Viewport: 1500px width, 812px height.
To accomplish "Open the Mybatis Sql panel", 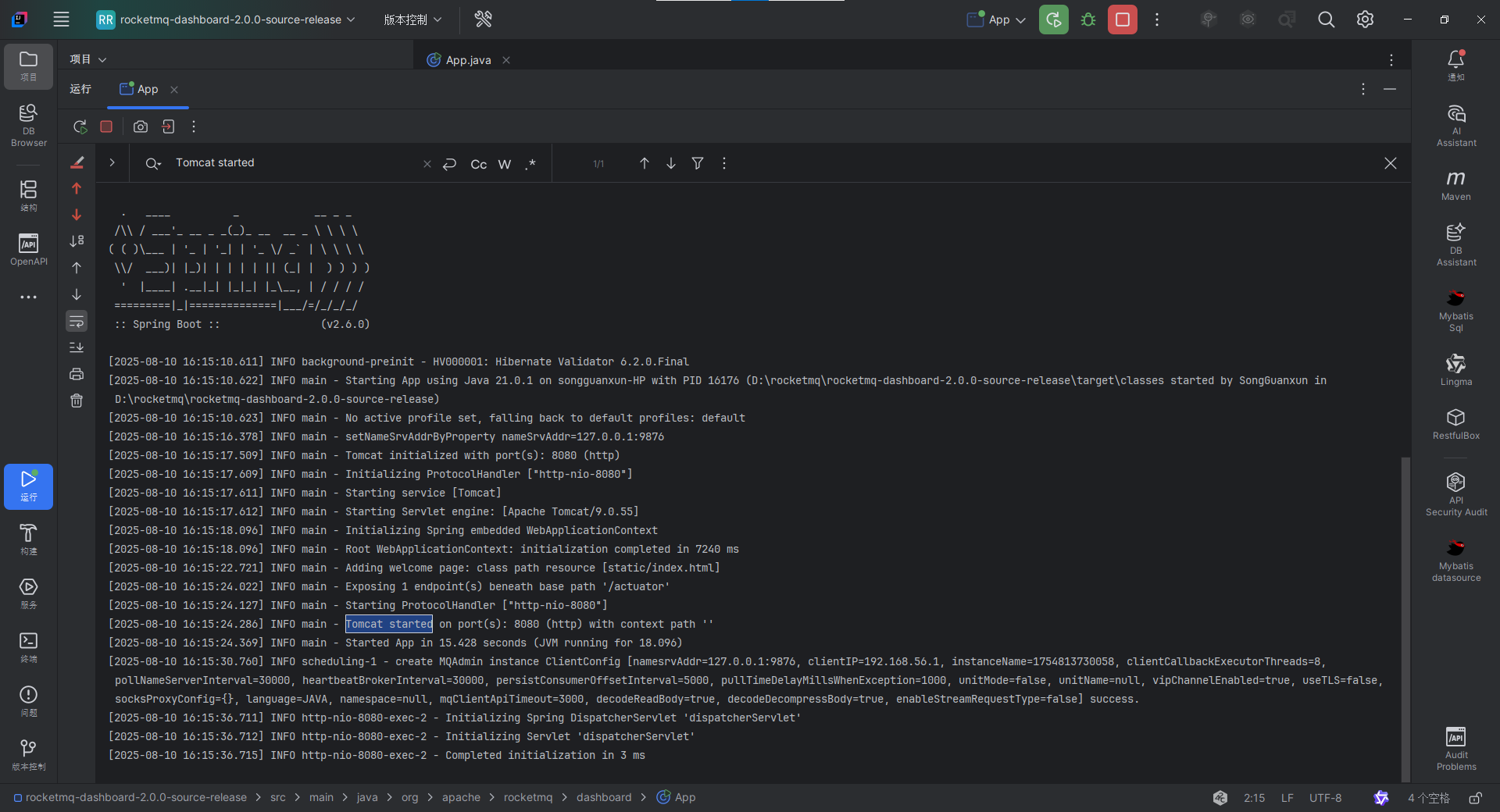I will coord(1455,310).
